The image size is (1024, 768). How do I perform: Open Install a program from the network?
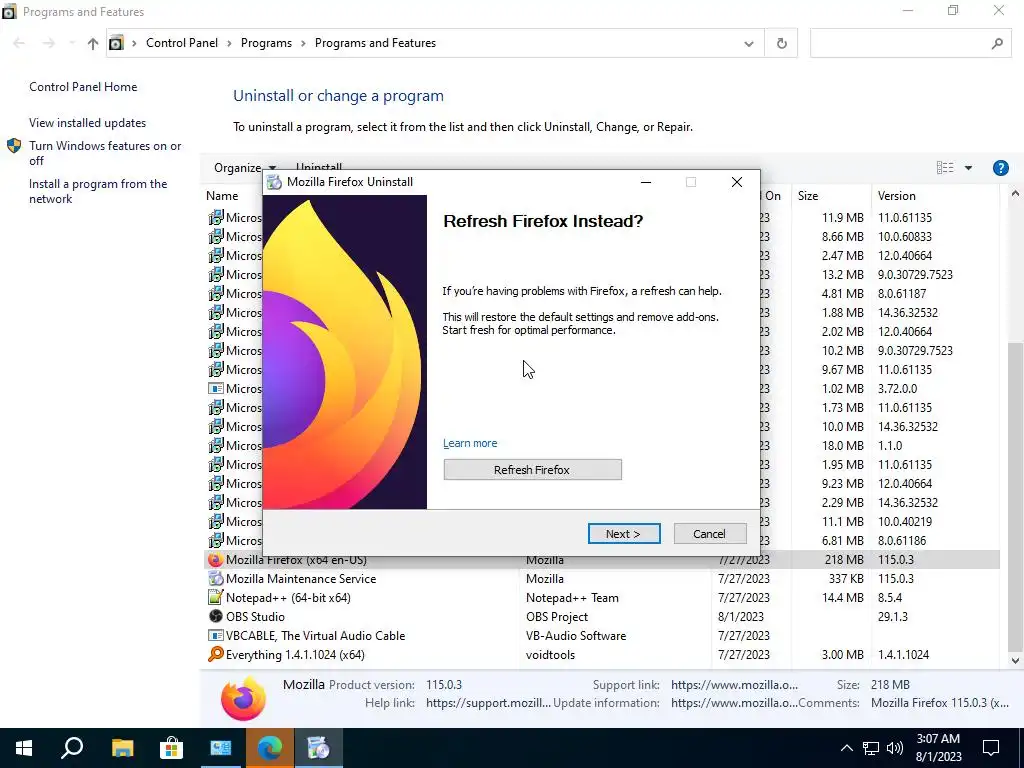(98, 191)
